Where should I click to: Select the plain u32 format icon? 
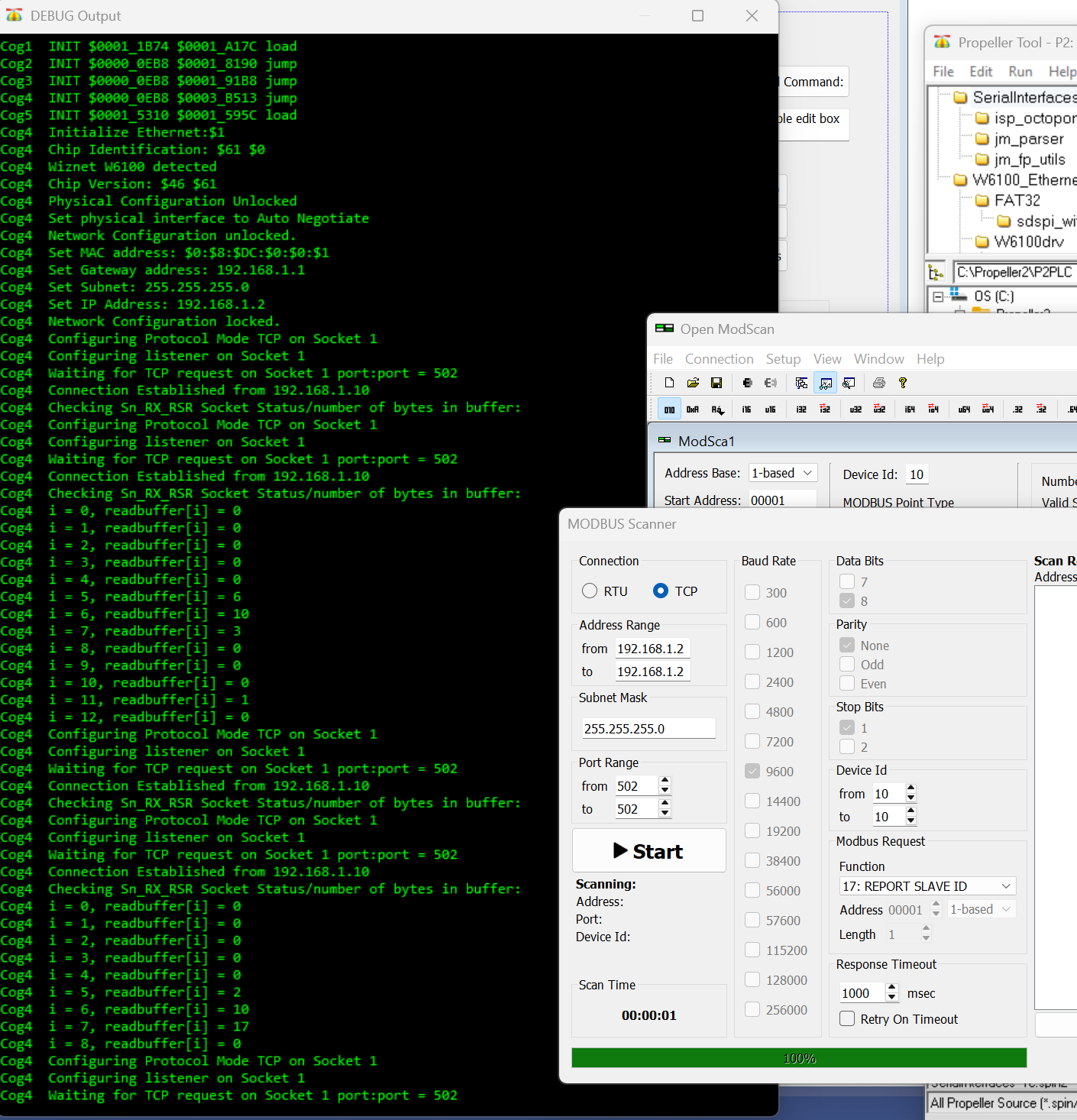tap(855, 409)
